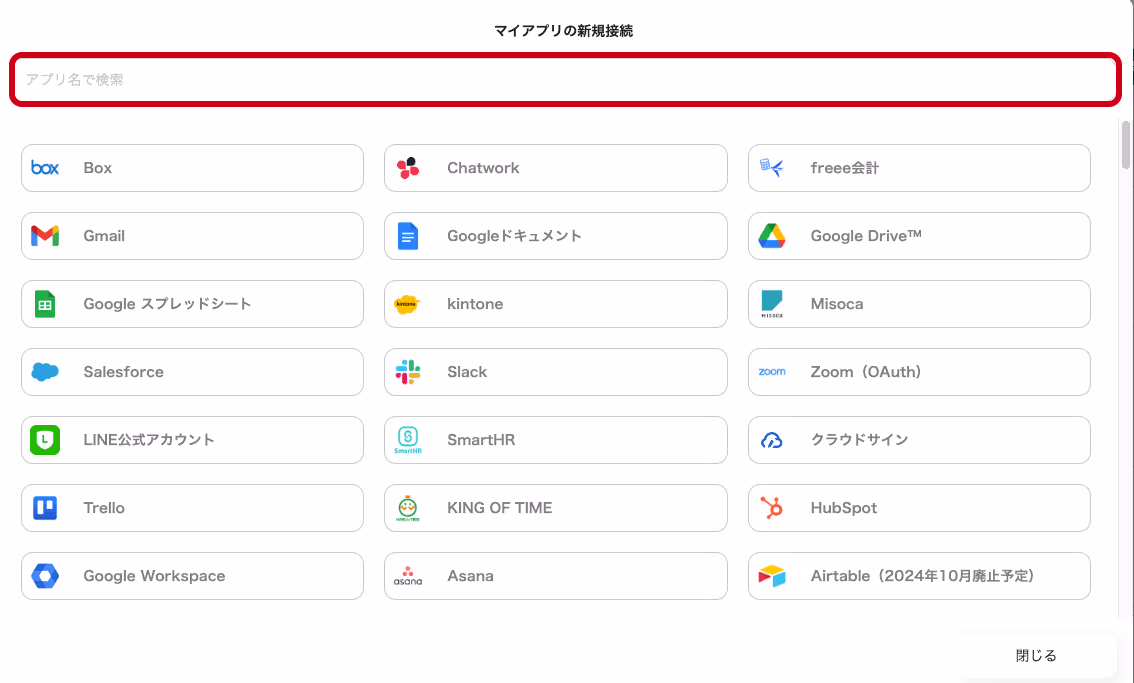Click the Gmail envelope icon
The image size is (1134, 683).
click(45, 236)
